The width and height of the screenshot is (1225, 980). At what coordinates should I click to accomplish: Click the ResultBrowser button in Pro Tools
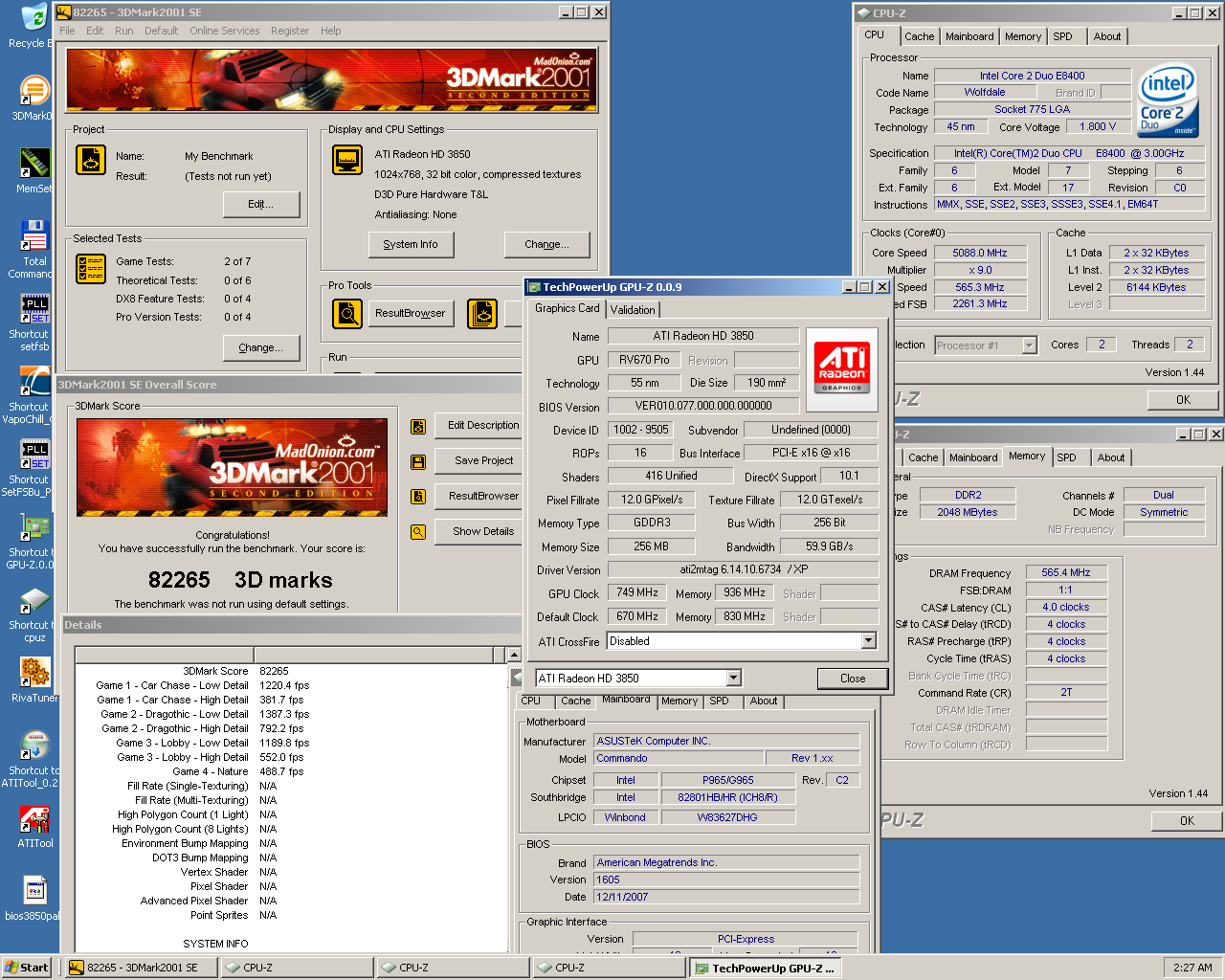click(411, 313)
